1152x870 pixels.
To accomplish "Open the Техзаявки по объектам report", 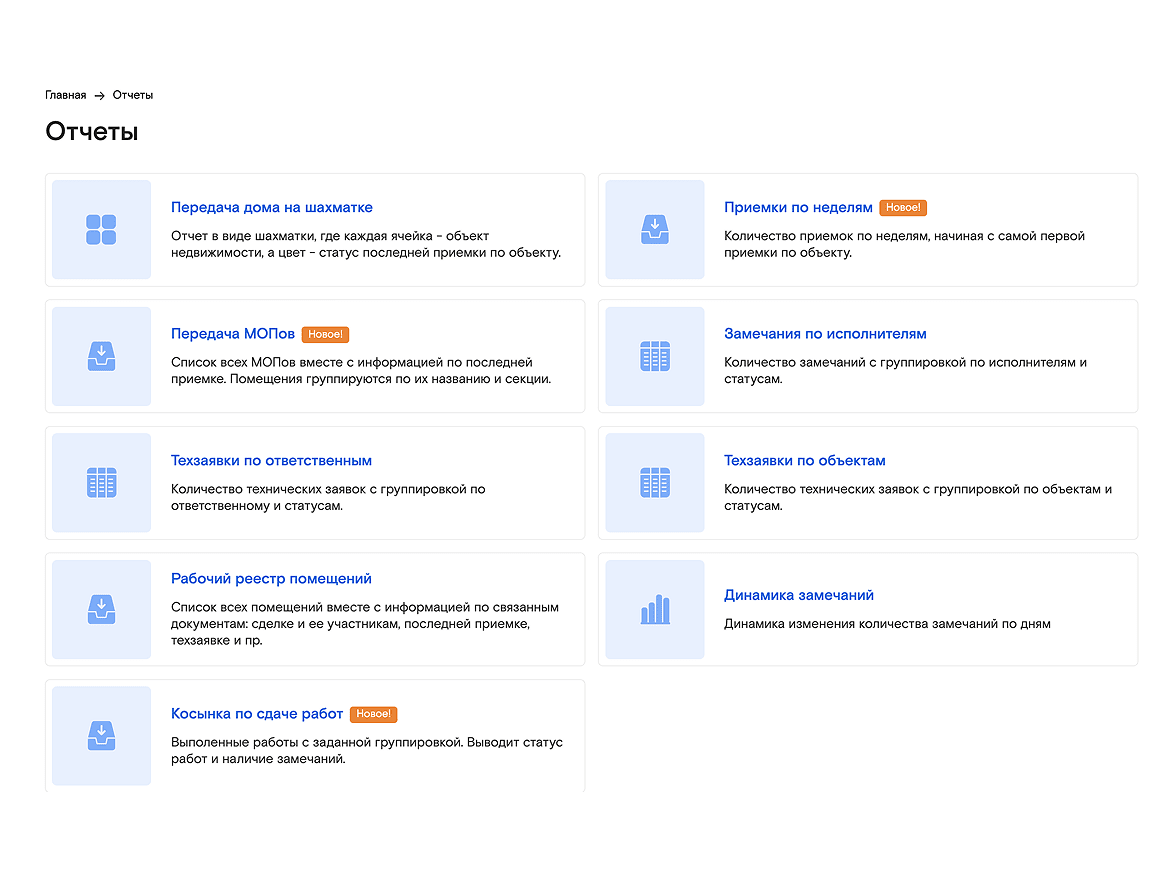I will [804, 461].
